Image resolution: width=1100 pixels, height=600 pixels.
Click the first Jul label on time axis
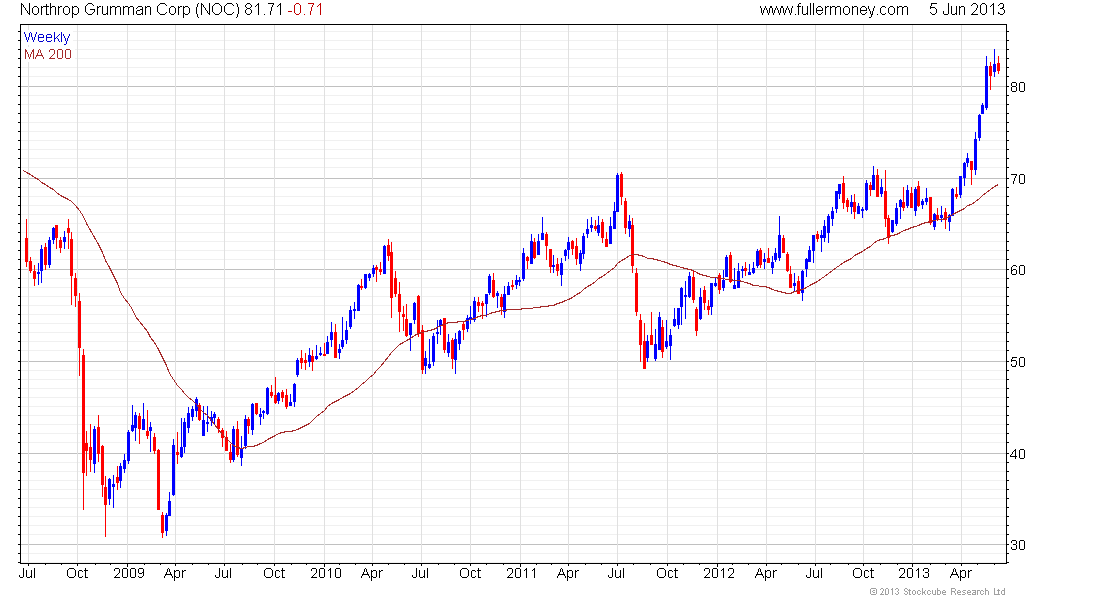coord(27,573)
